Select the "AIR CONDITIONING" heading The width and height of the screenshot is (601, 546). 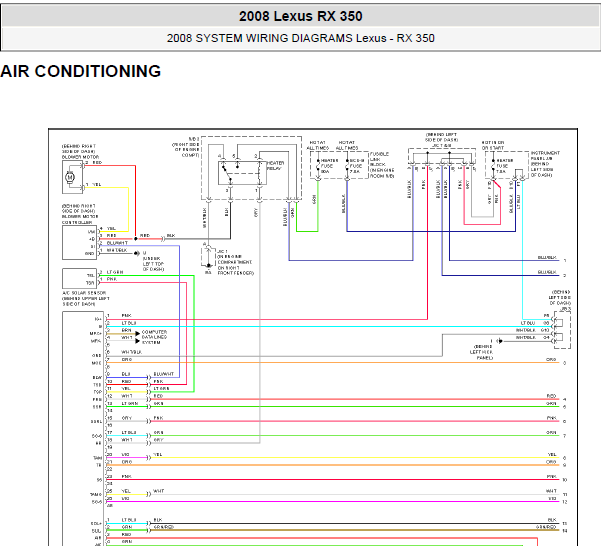click(x=80, y=71)
